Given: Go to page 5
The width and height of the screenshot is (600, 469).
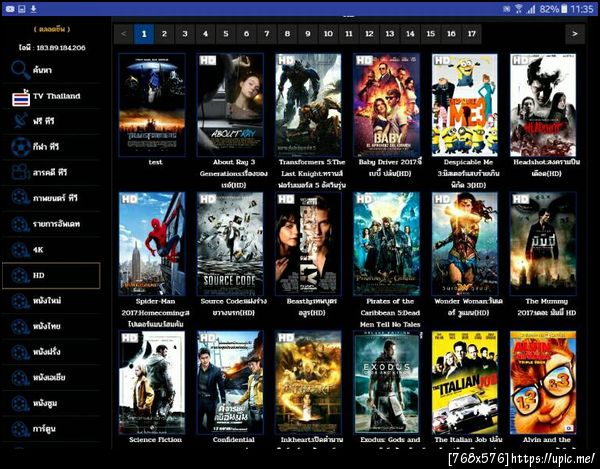Looking at the screenshot, I should [226, 34].
